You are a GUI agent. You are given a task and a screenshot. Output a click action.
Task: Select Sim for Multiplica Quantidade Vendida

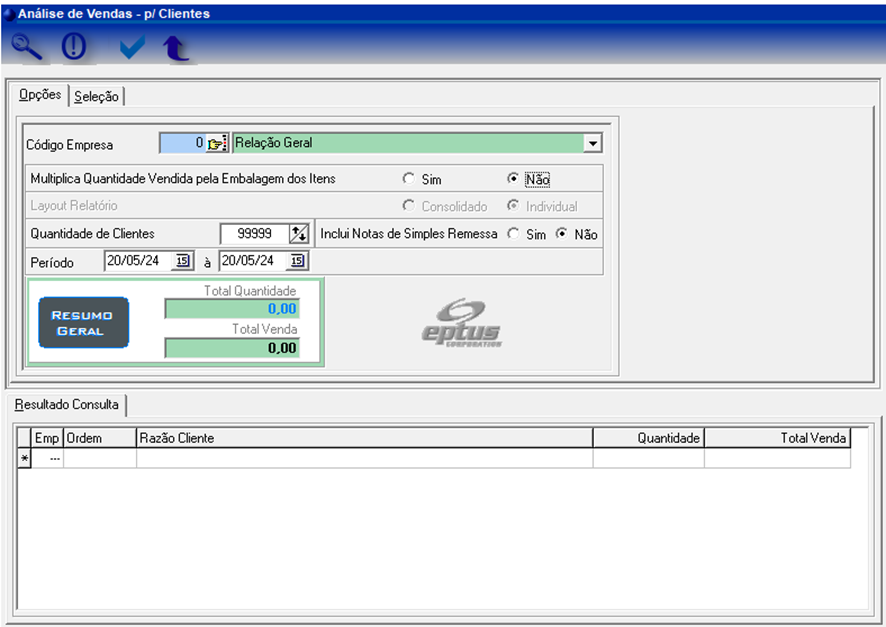(408, 179)
